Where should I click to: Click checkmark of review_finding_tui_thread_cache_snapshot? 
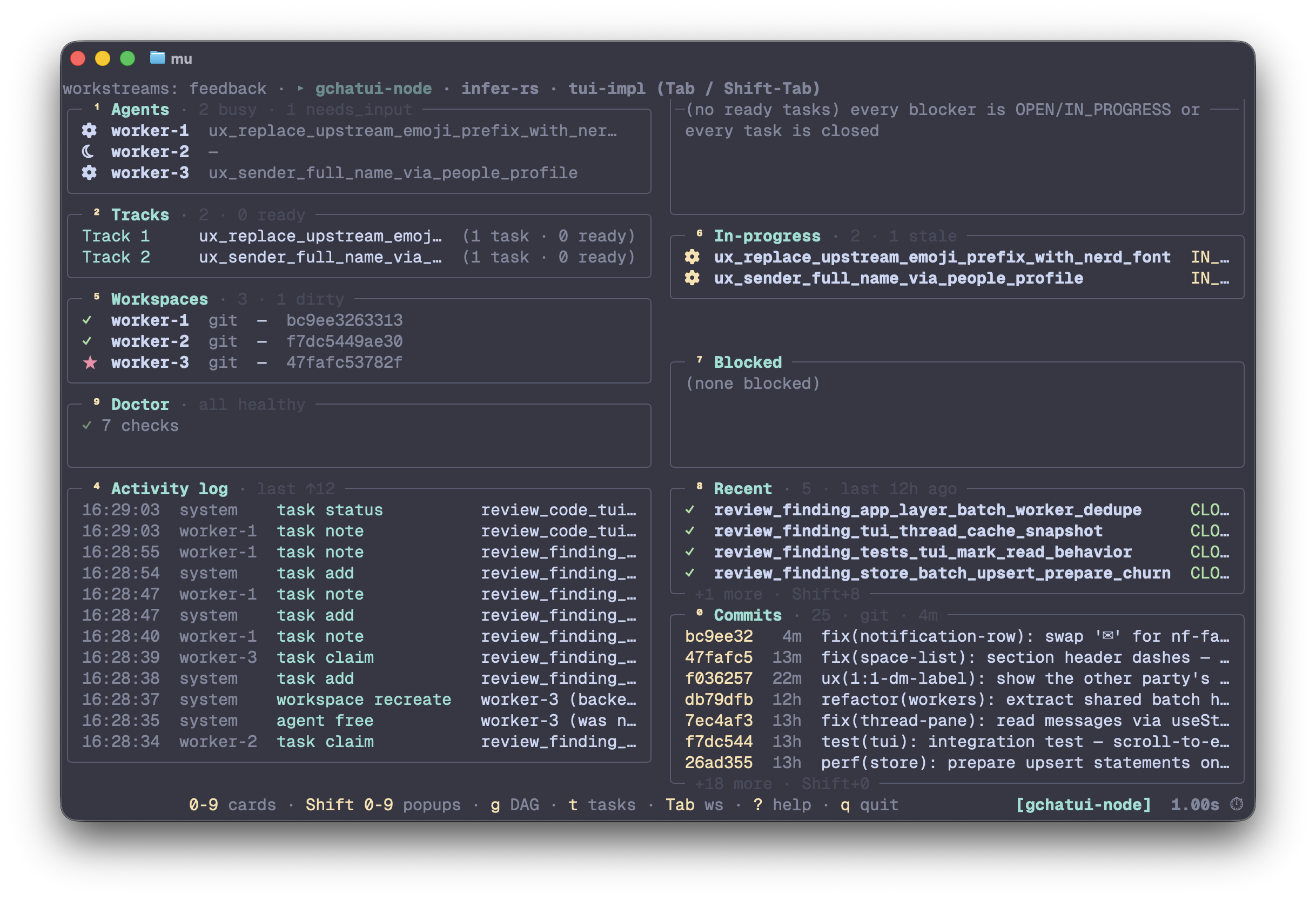pyautogui.click(x=690, y=531)
